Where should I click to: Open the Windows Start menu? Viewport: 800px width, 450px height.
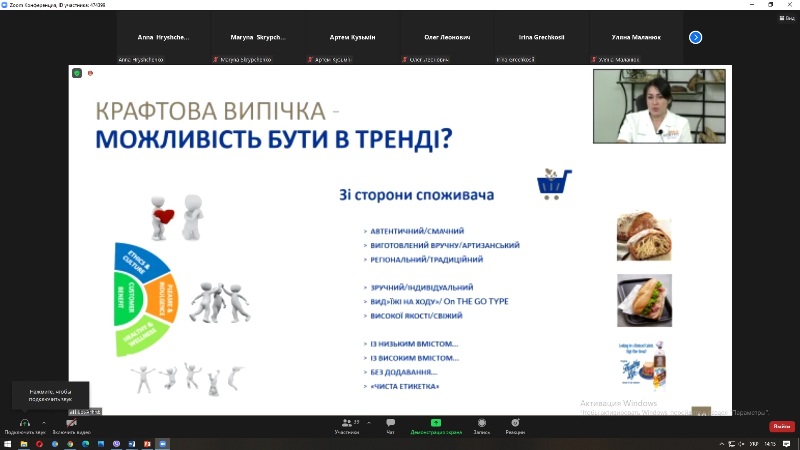click(7, 444)
